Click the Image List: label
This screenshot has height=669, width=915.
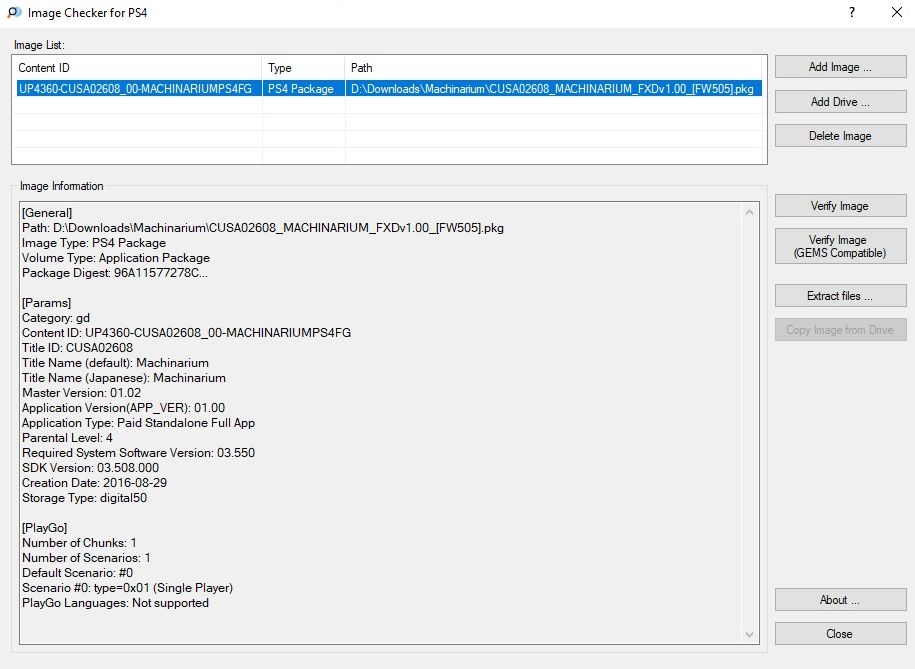point(39,45)
